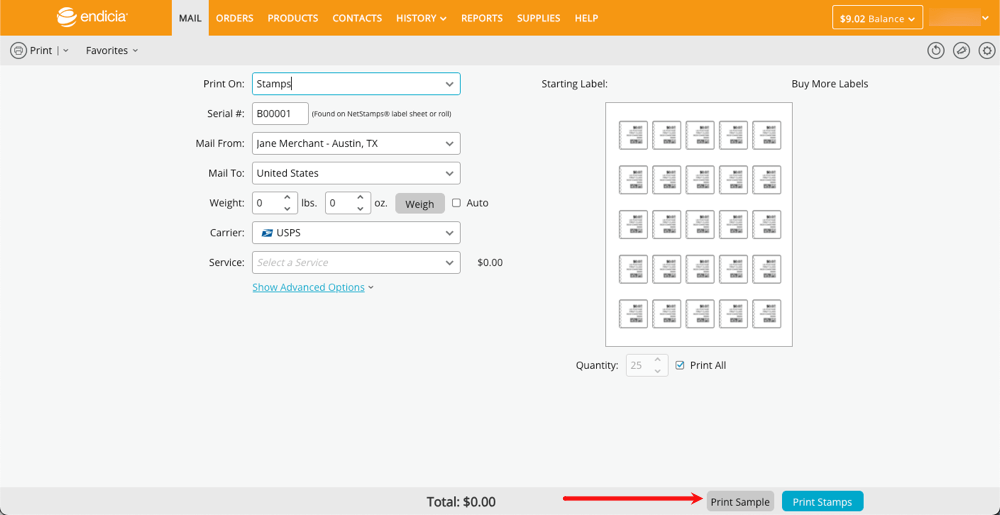
Task: Open the MAIL tab
Action: tap(190, 18)
